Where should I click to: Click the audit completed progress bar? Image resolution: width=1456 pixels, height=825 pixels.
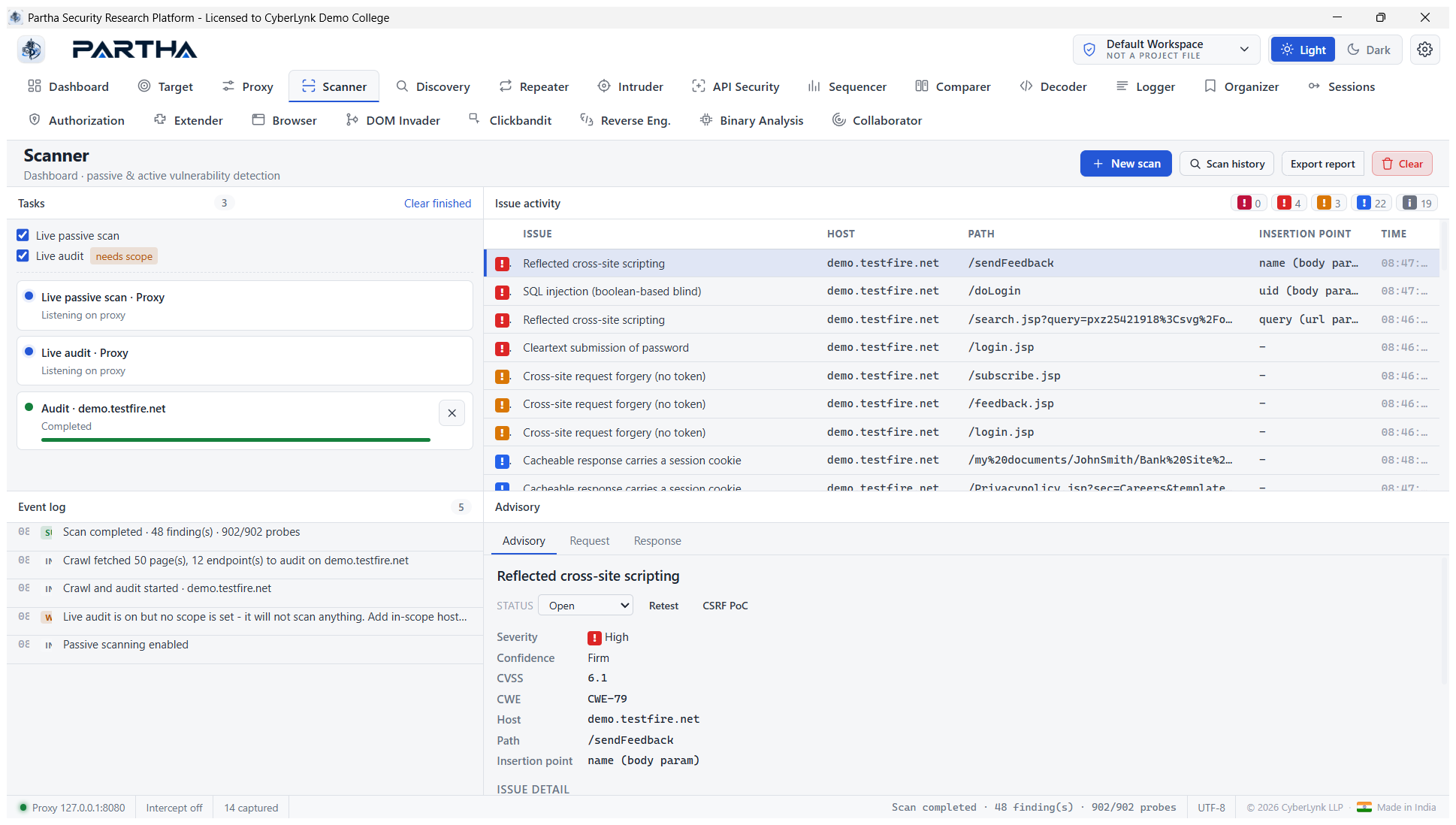click(236, 440)
